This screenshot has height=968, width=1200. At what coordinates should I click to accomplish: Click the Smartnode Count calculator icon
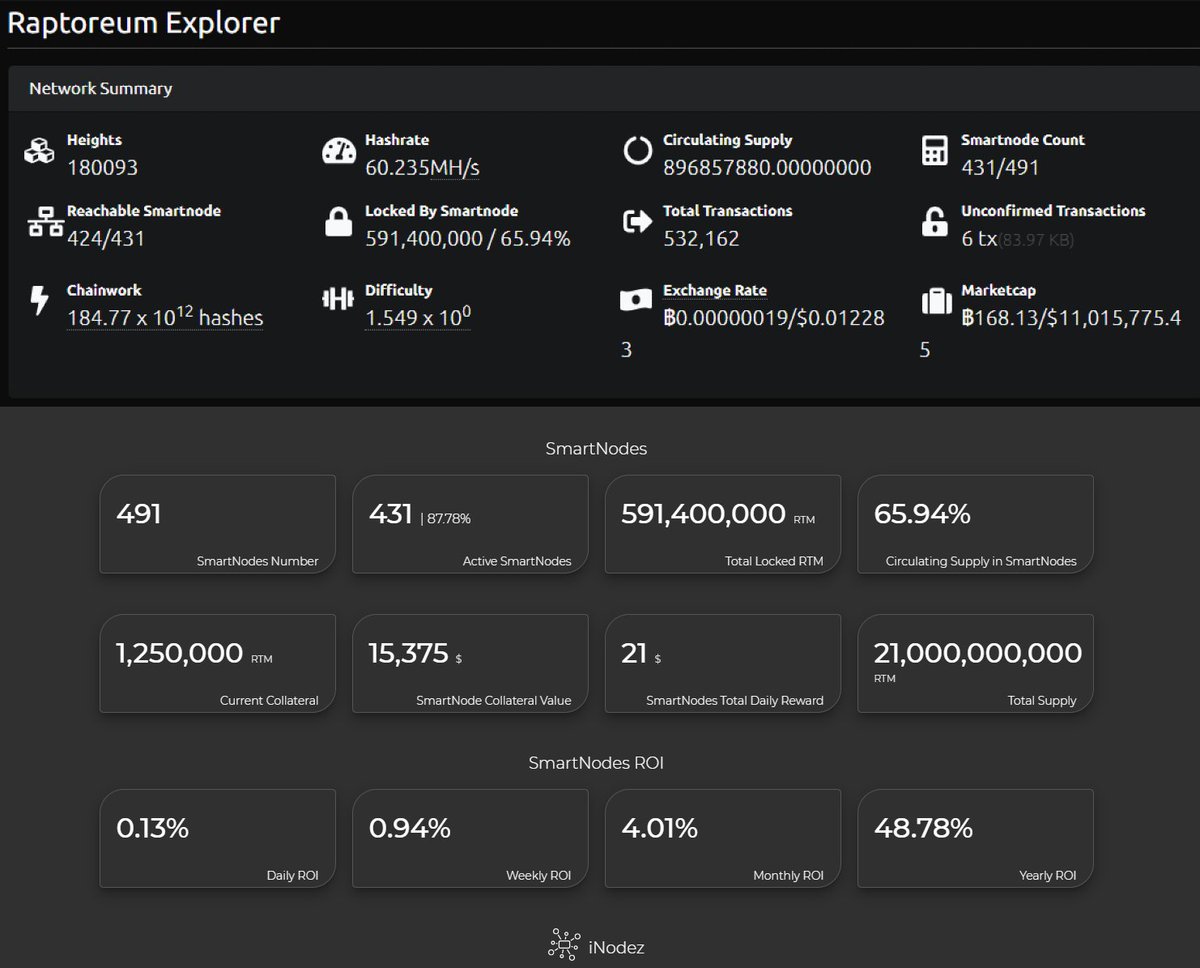tap(934, 152)
